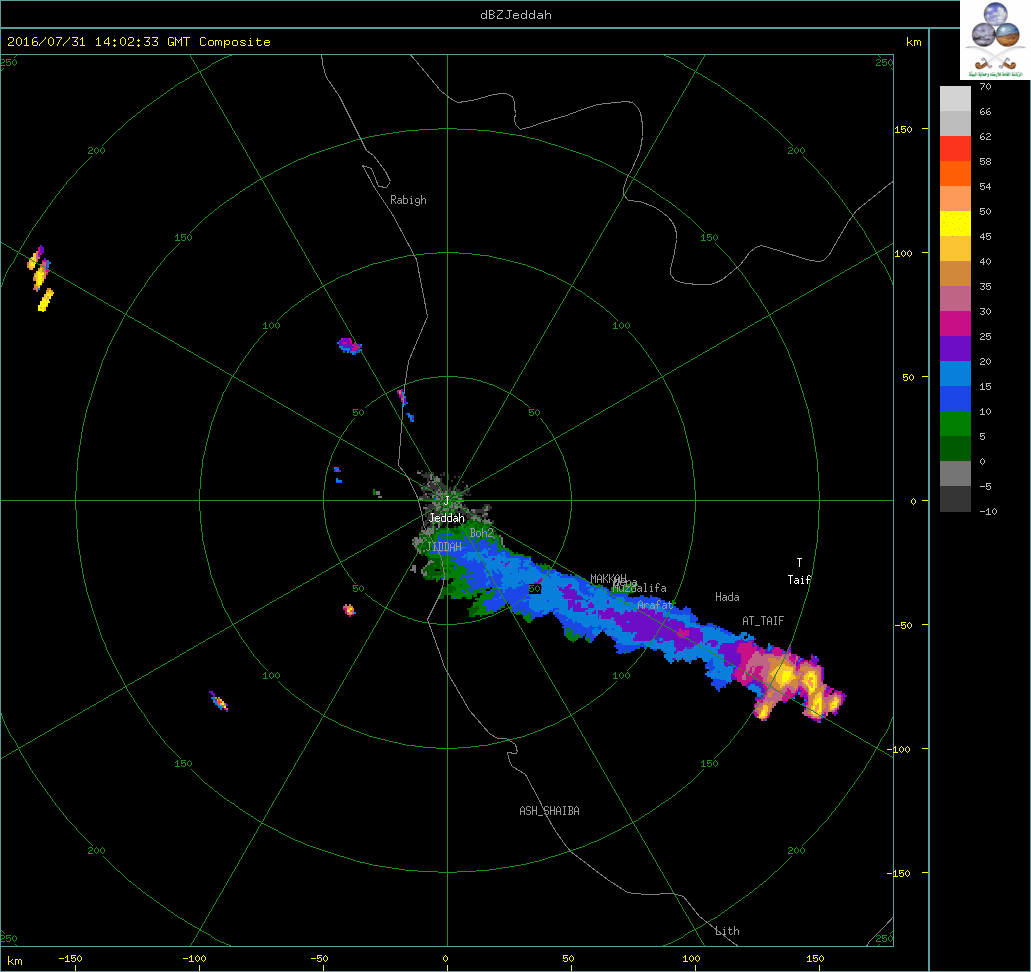The height and width of the screenshot is (972, 1031).
Task: Click the word Composite in the header
Action: pyautogui.click(x=235, y=41)
